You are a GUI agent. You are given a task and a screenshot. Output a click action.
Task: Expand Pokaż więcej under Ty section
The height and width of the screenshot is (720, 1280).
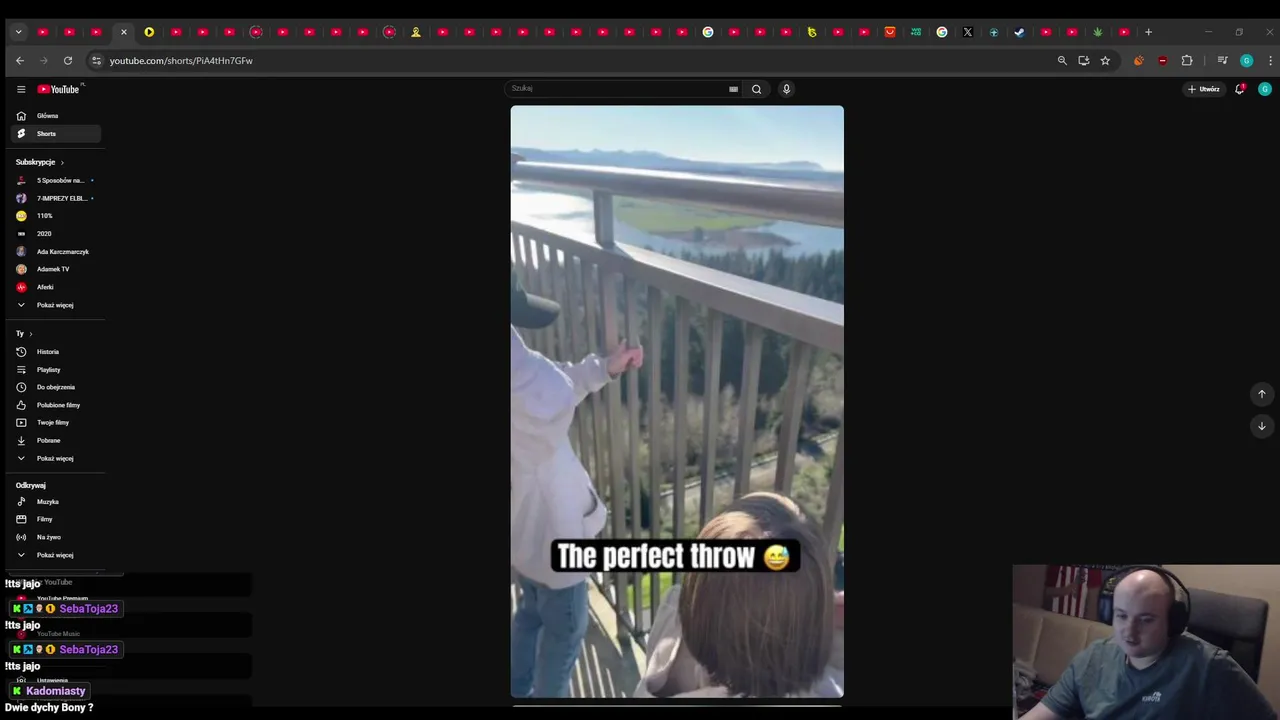pyautogui.click(x=56, y=458)
